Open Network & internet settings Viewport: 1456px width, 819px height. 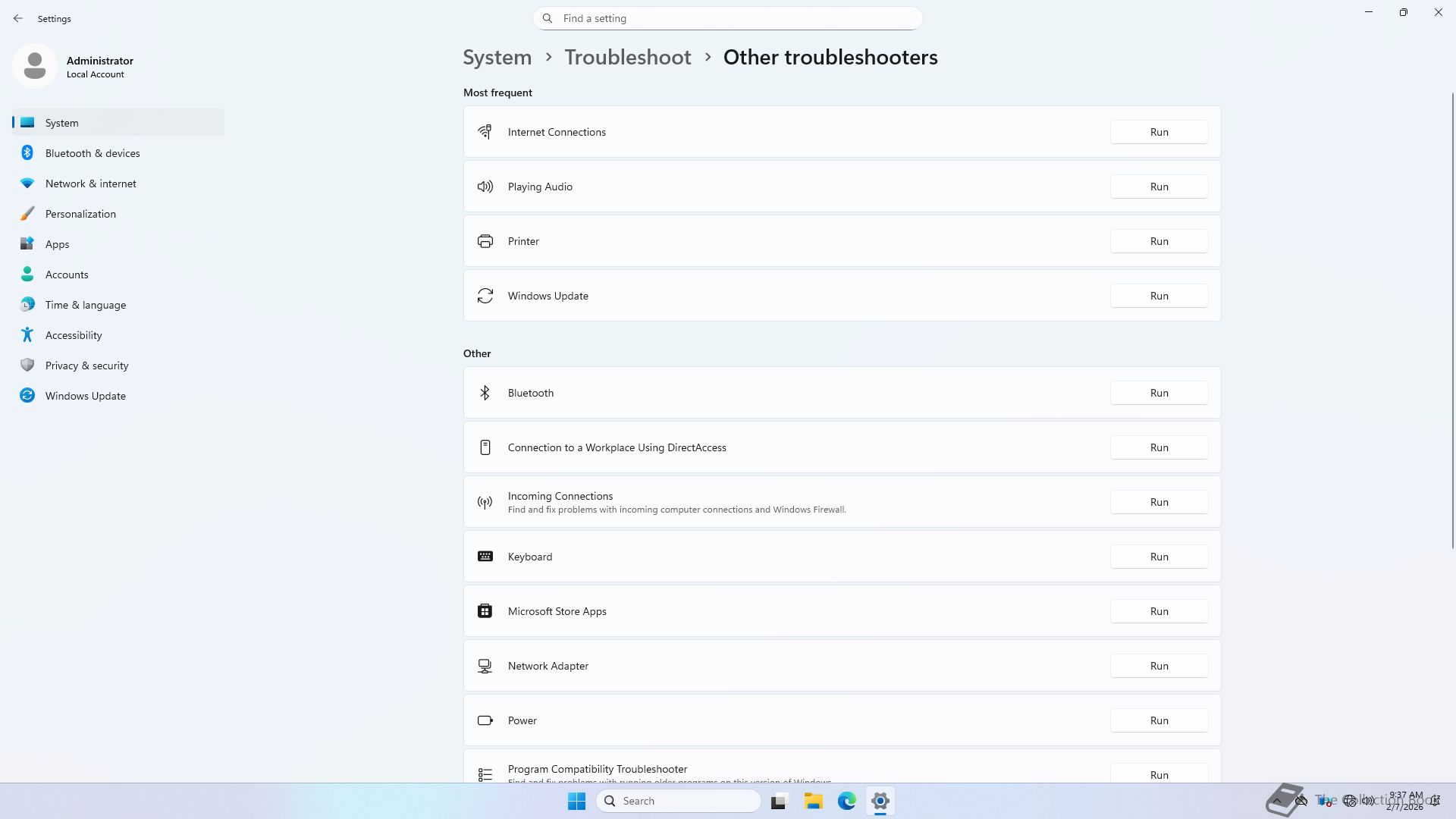[x=91, y=184]
